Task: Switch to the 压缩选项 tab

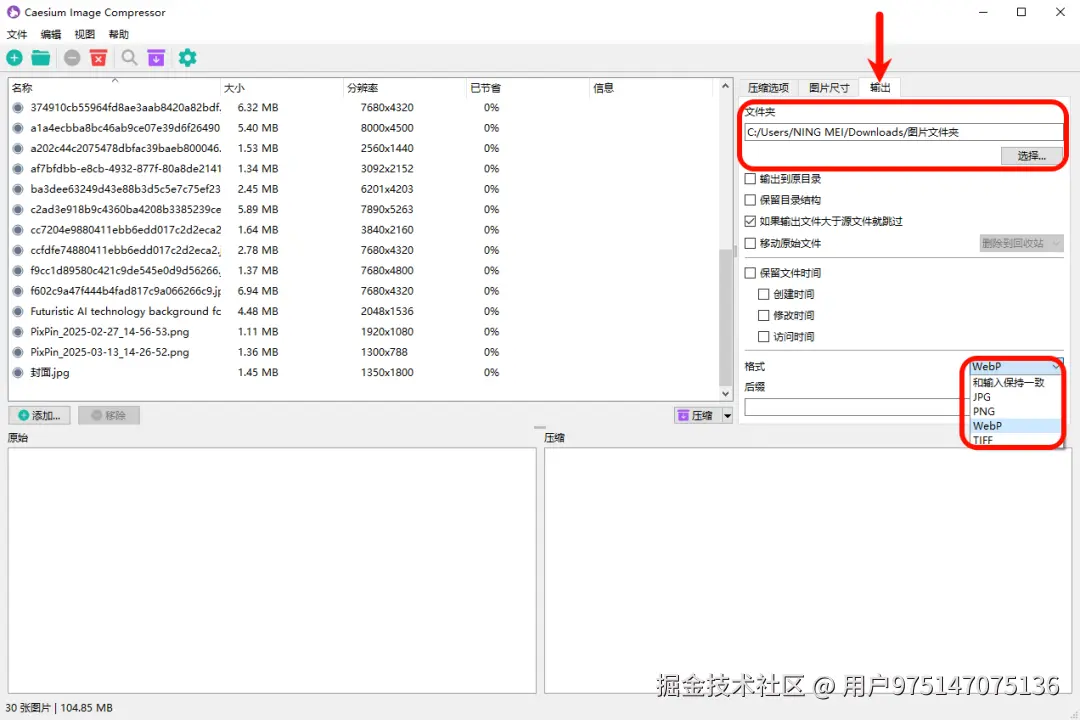Action: pos(769,88)
